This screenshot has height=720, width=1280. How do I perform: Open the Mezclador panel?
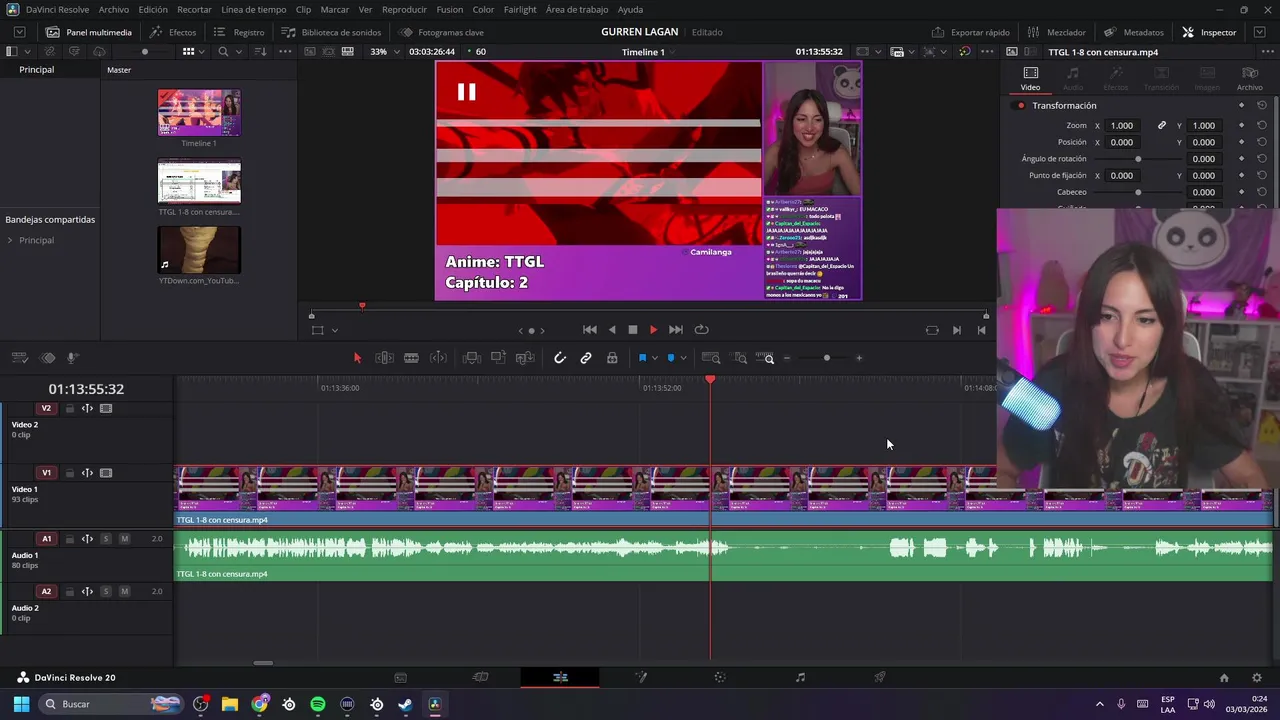[x=1057, y=32]
